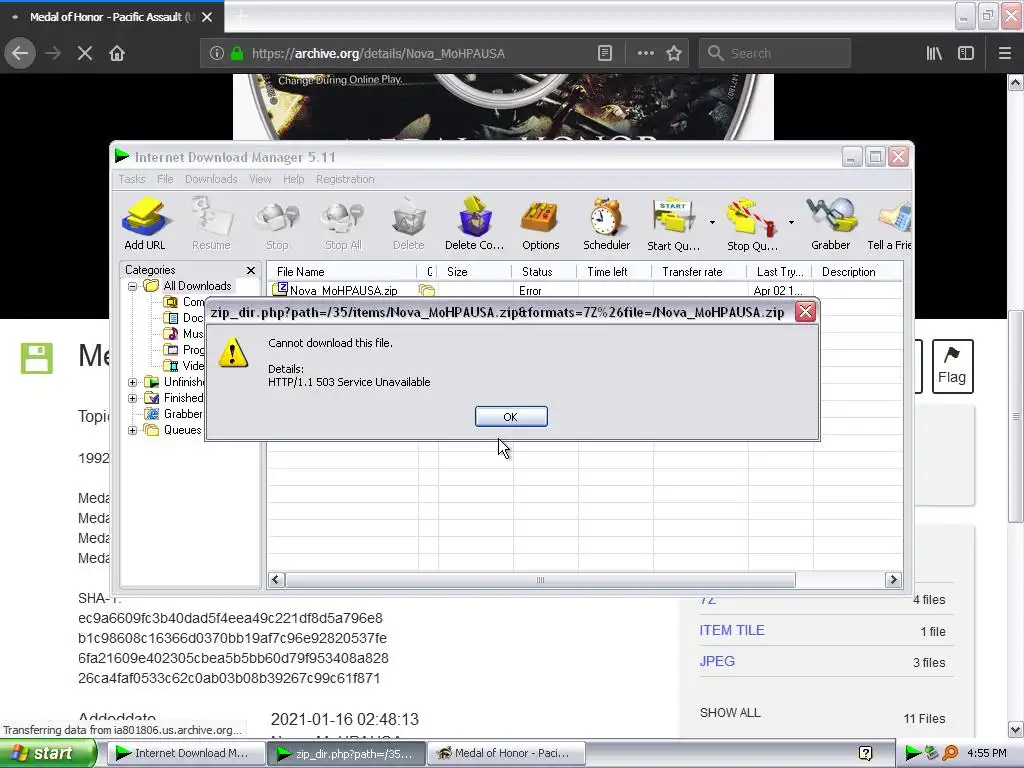This screenshot has width=1024, height=768.
Task: Click SHOW ALL files link
Action: click(x=730, y=712)
